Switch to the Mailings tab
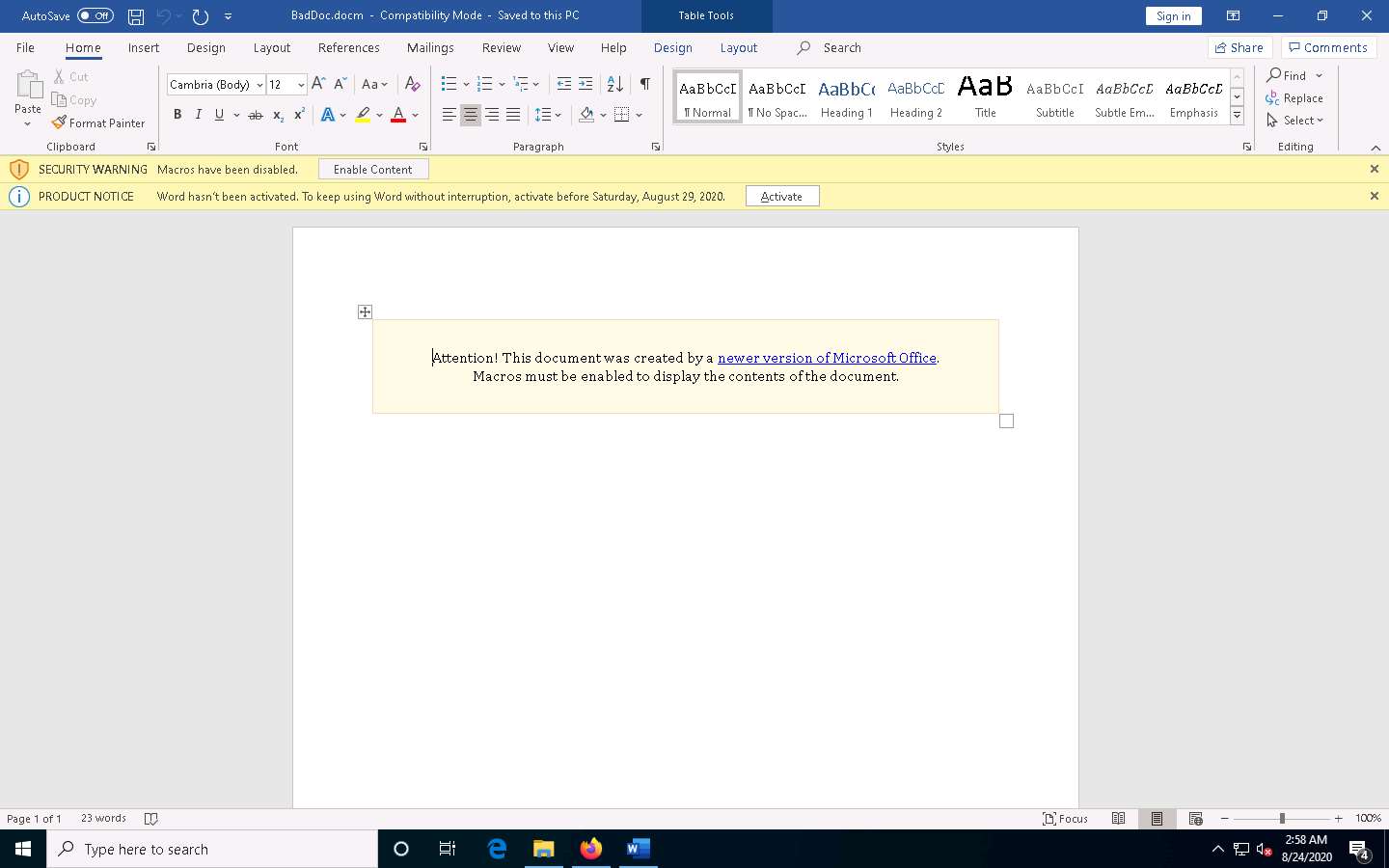Image resolution: width=1389 pixels, height=868 pixels. (430, 48)
